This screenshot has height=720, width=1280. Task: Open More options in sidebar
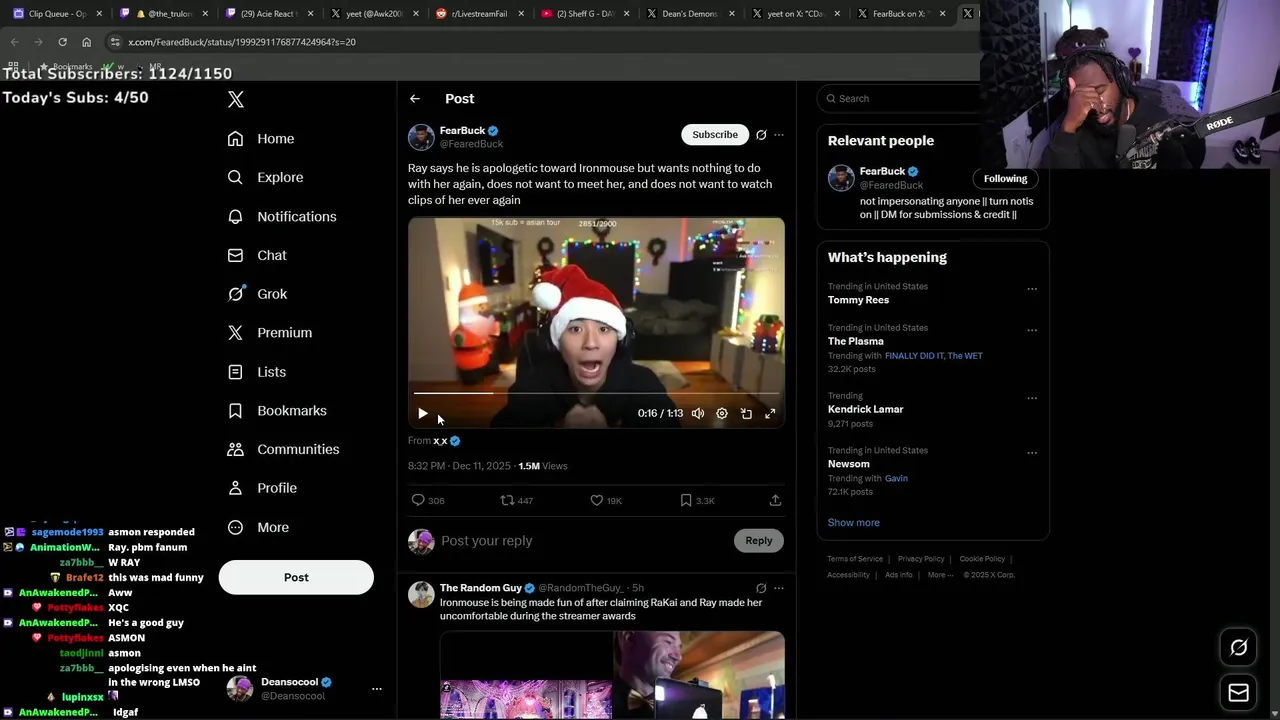tap(258, 528)
